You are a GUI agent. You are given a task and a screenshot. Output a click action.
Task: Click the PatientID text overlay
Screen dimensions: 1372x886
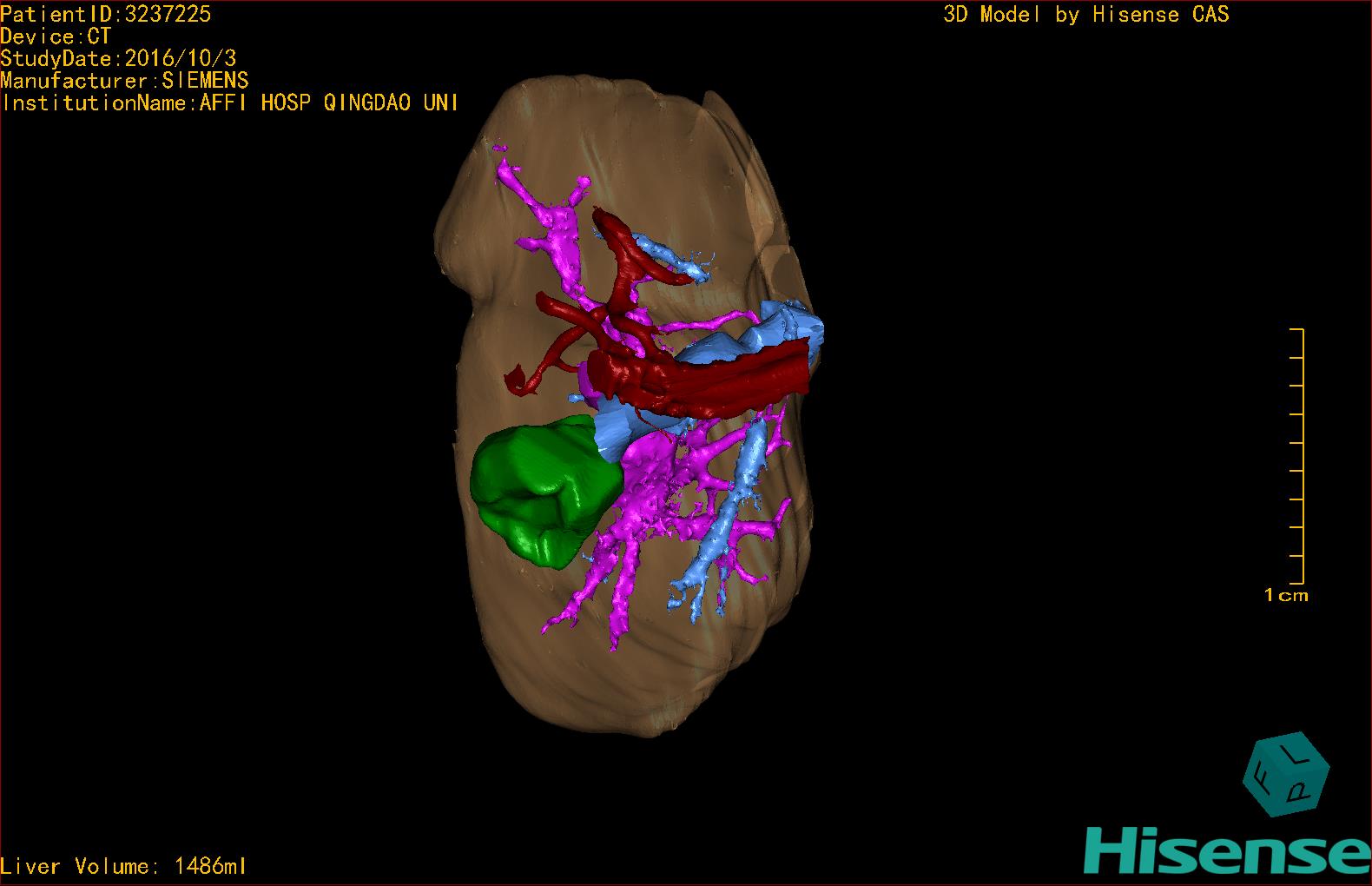pos(106,14)
